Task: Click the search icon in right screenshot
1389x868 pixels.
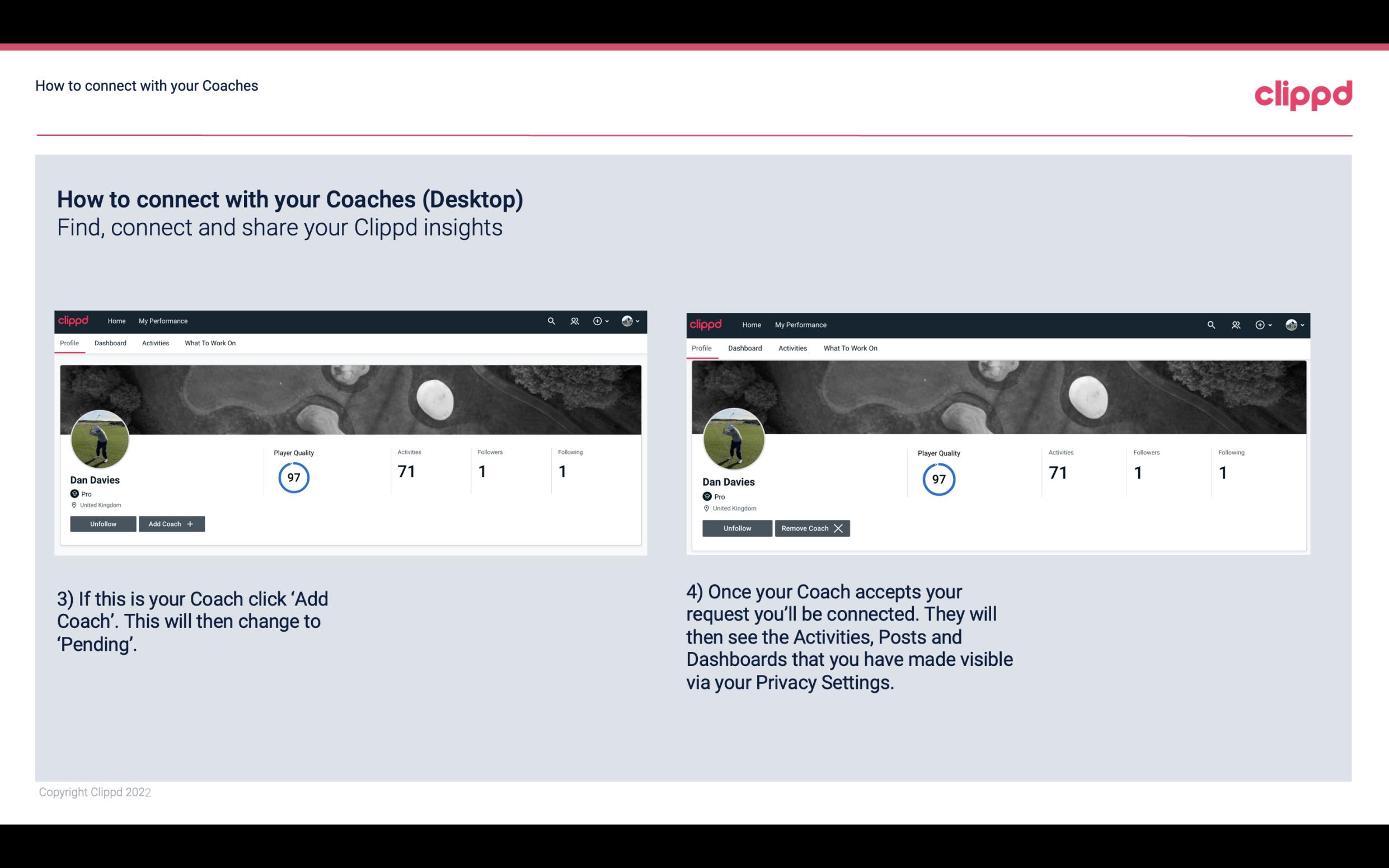Action: pyautogui.click(x=1210, y=324)
